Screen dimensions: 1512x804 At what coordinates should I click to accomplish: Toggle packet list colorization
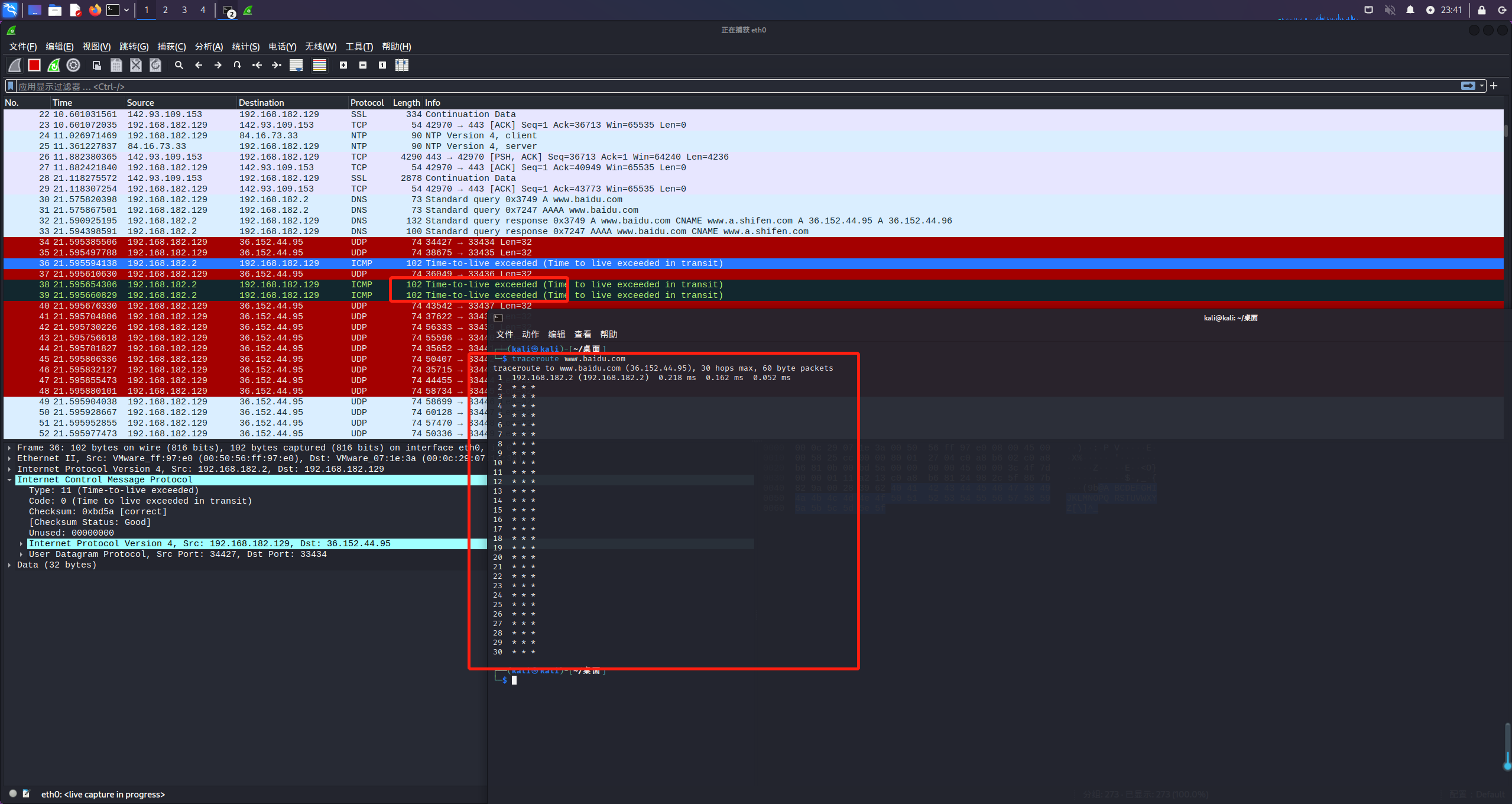click(x=320, y=65)
